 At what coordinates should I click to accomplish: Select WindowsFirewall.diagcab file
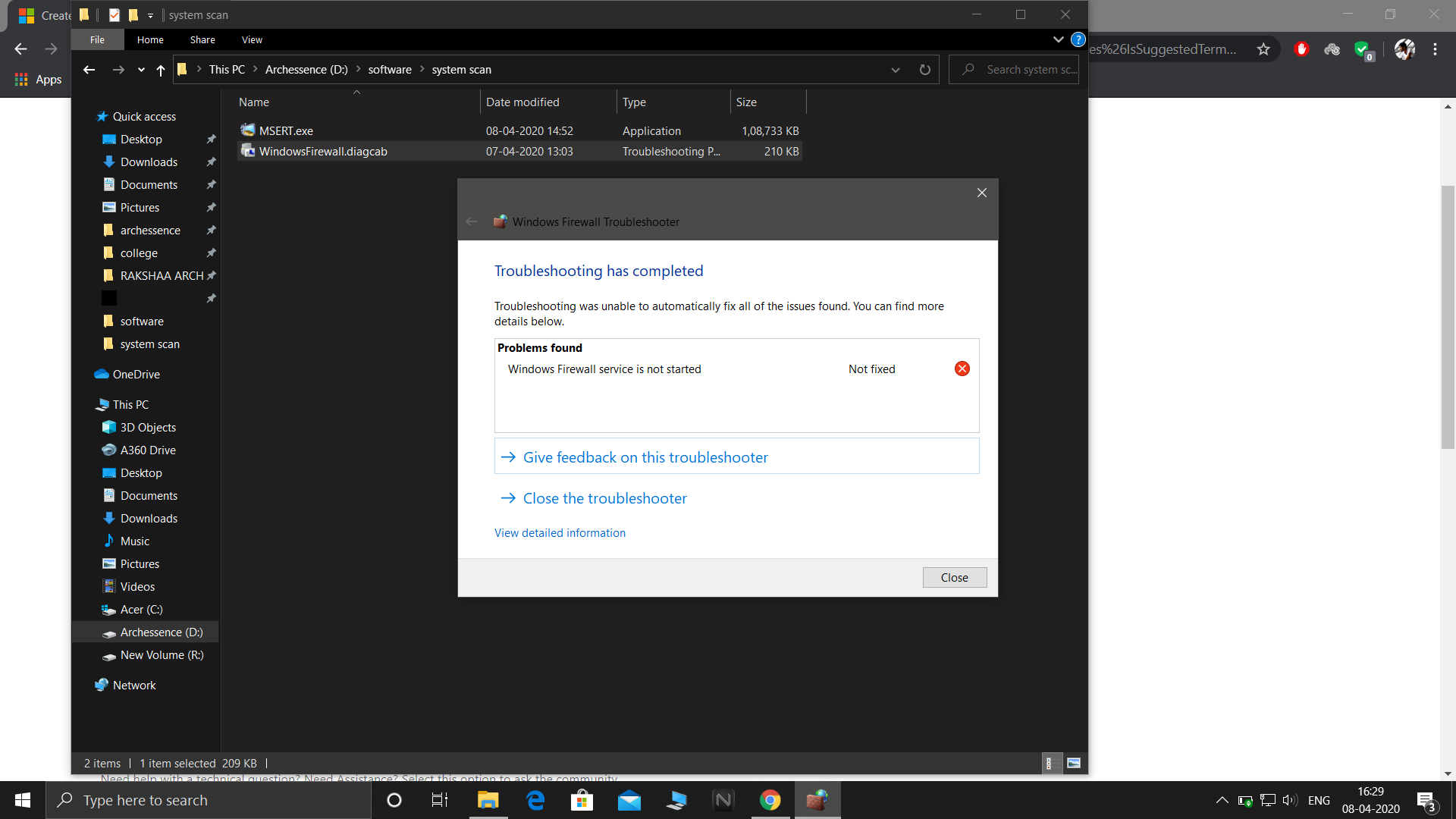point(519,151)
